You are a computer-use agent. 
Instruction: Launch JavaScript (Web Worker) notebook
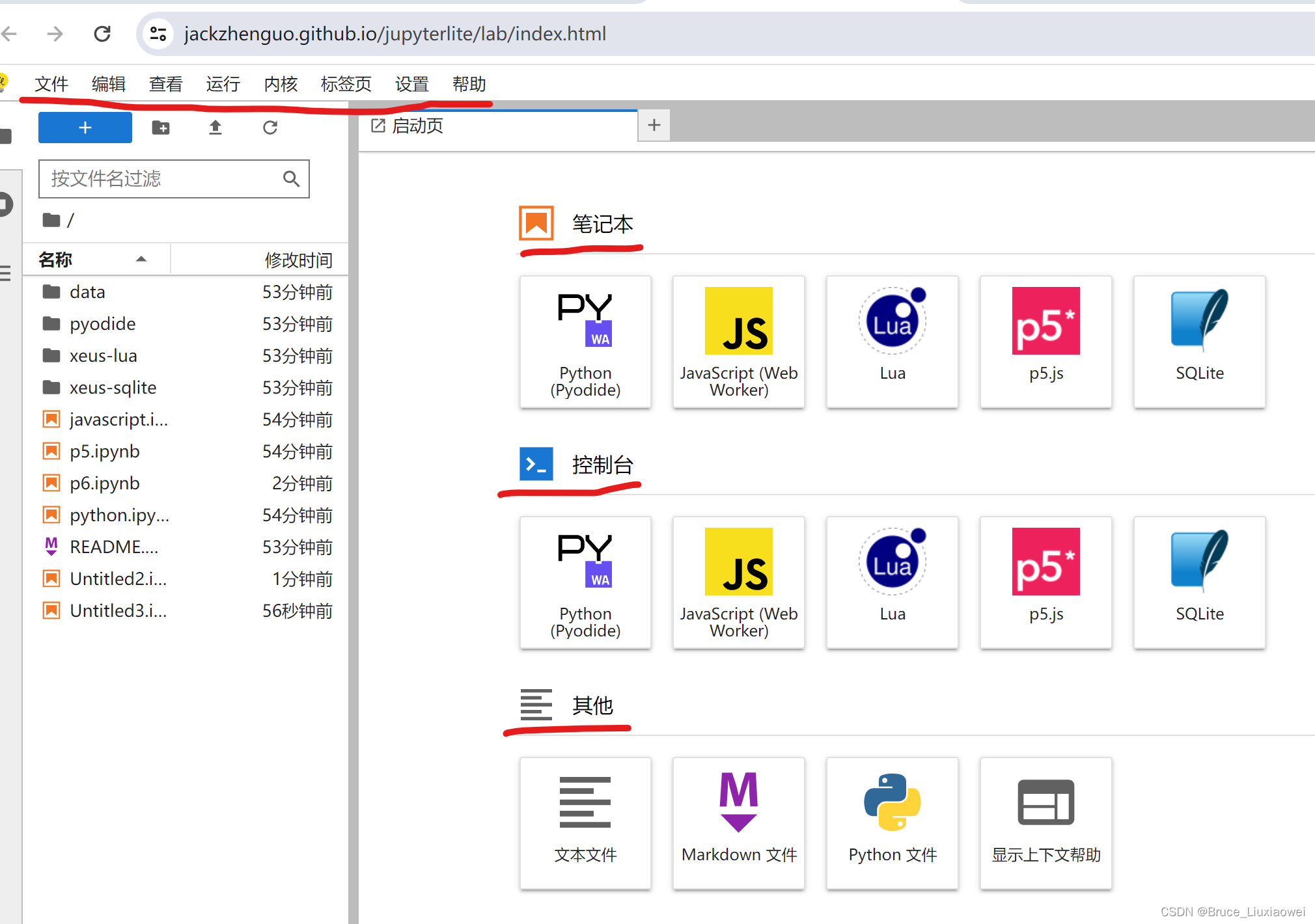(739, 342)
